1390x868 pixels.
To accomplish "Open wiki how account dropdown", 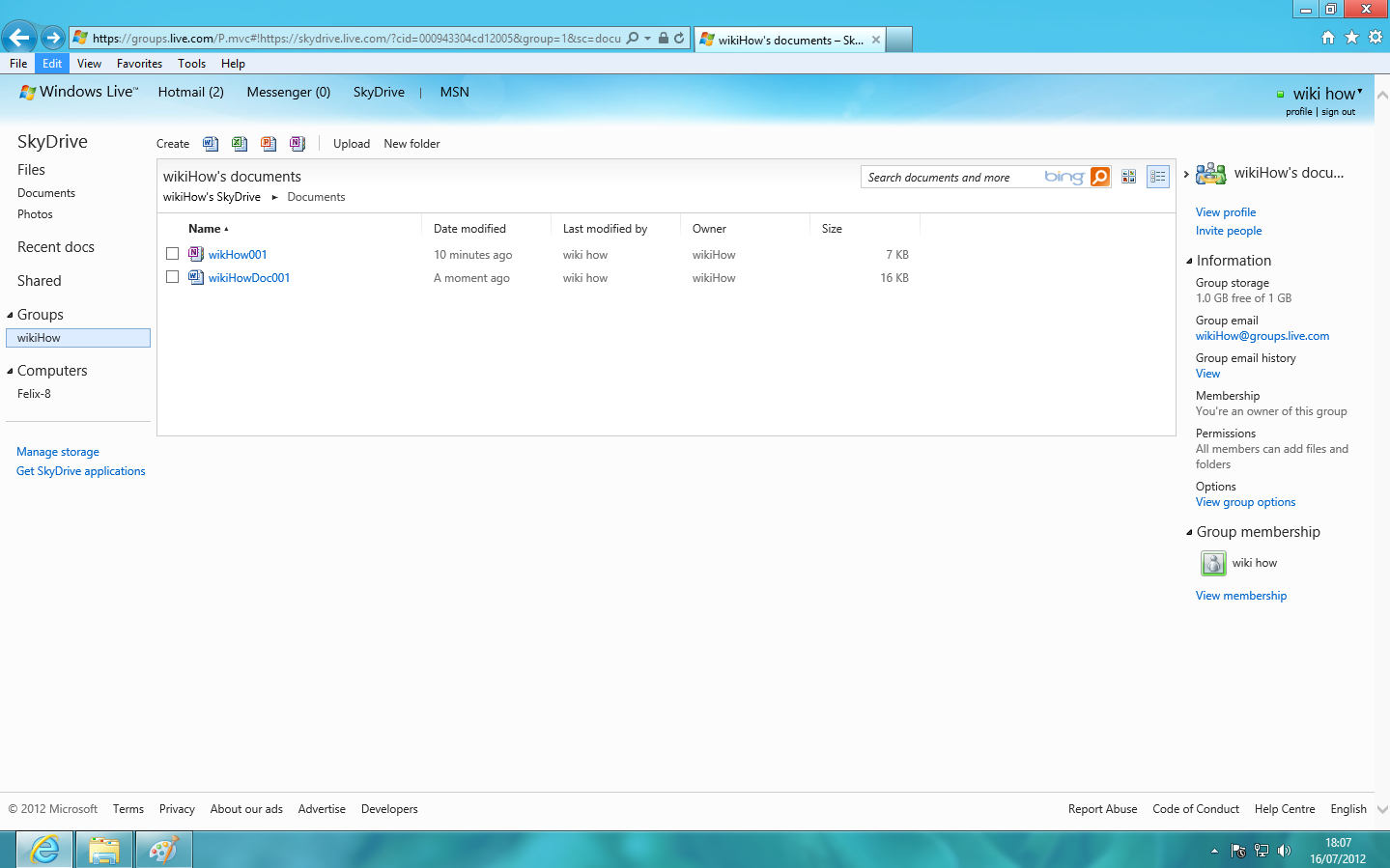I will coord(1360,92).
